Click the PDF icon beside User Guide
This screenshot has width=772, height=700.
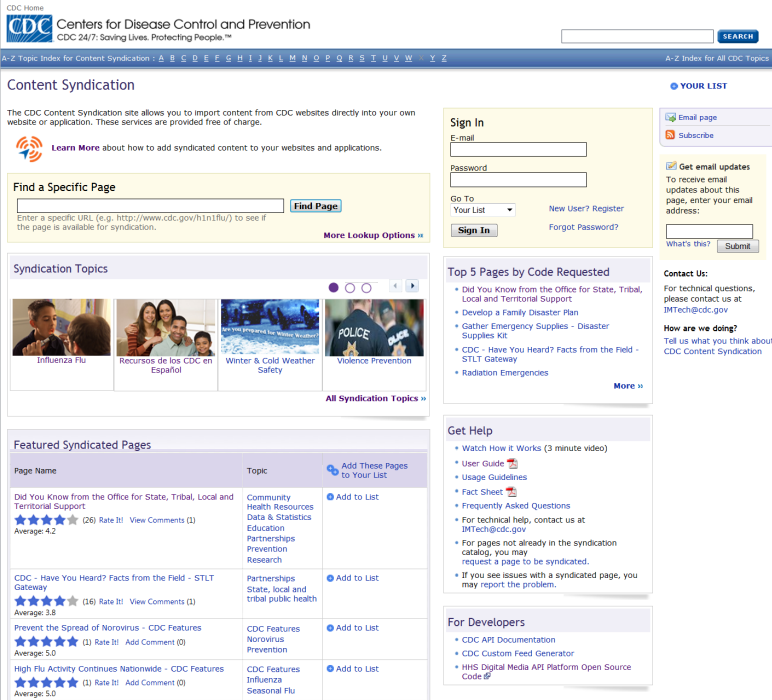(513, 464)
